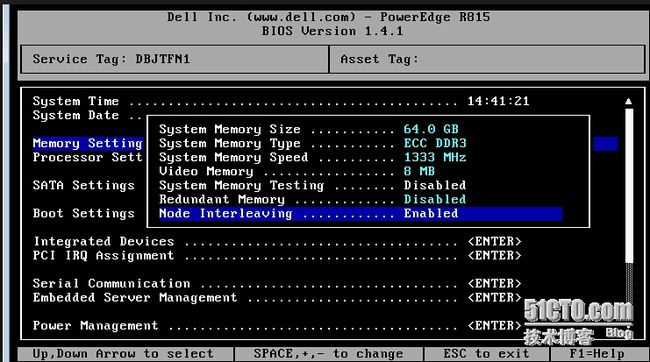Open the SATA Settings entry

(x=84, y=185)
